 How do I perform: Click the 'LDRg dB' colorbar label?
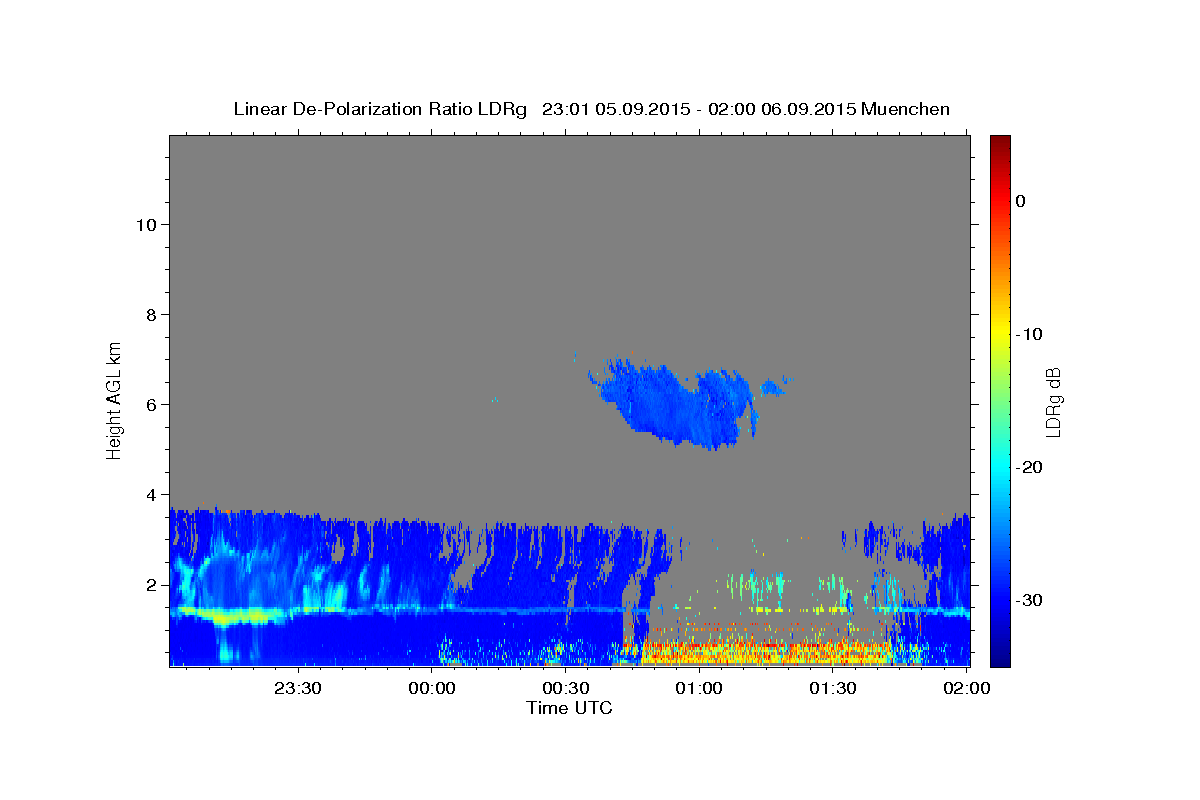(1052, 402)
